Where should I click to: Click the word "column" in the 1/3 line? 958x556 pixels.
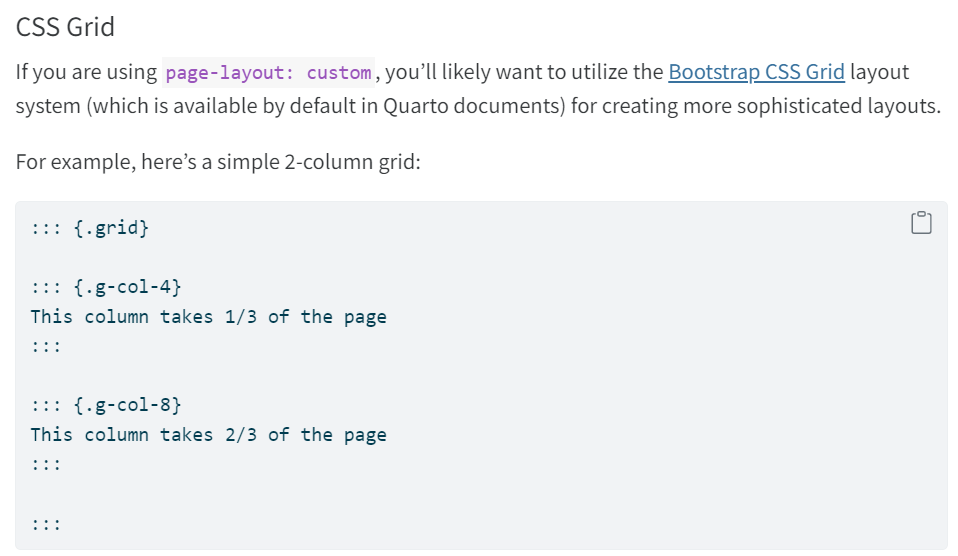116,317
